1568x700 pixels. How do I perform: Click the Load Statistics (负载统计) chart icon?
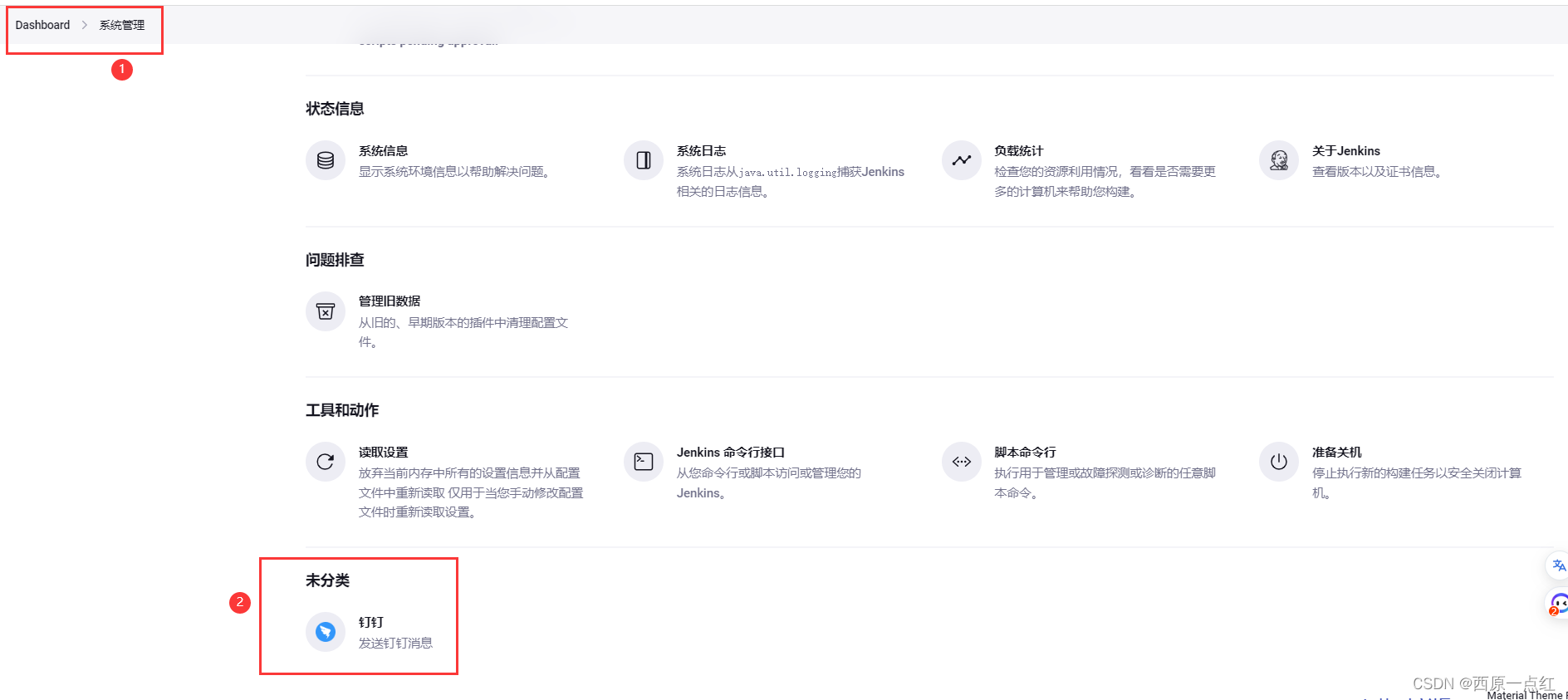coord(962,160)
